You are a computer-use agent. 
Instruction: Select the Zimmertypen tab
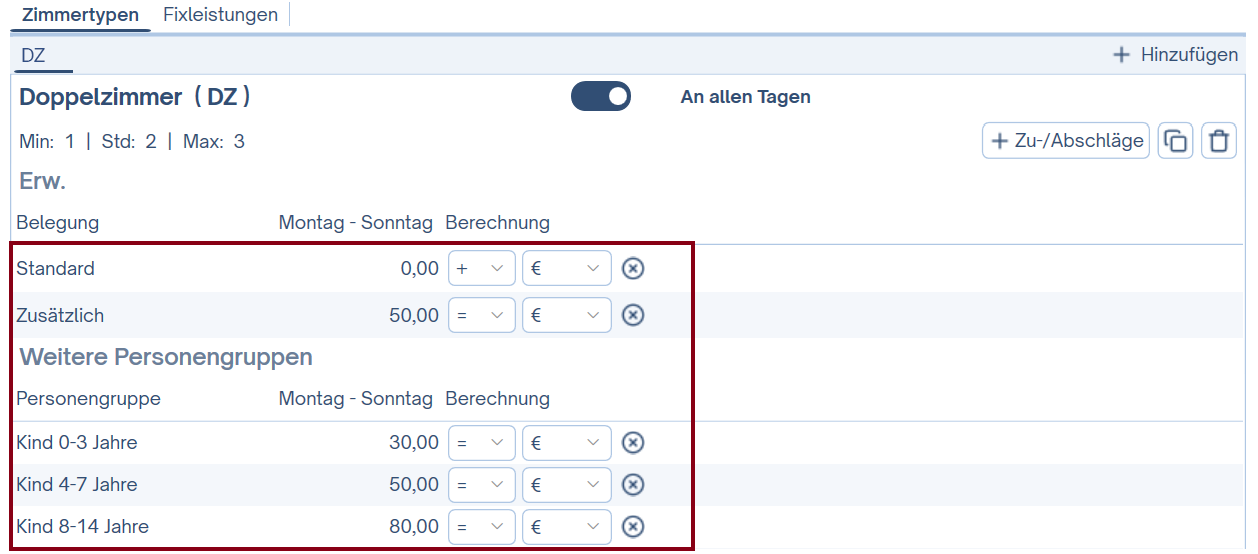pos(80,15)
